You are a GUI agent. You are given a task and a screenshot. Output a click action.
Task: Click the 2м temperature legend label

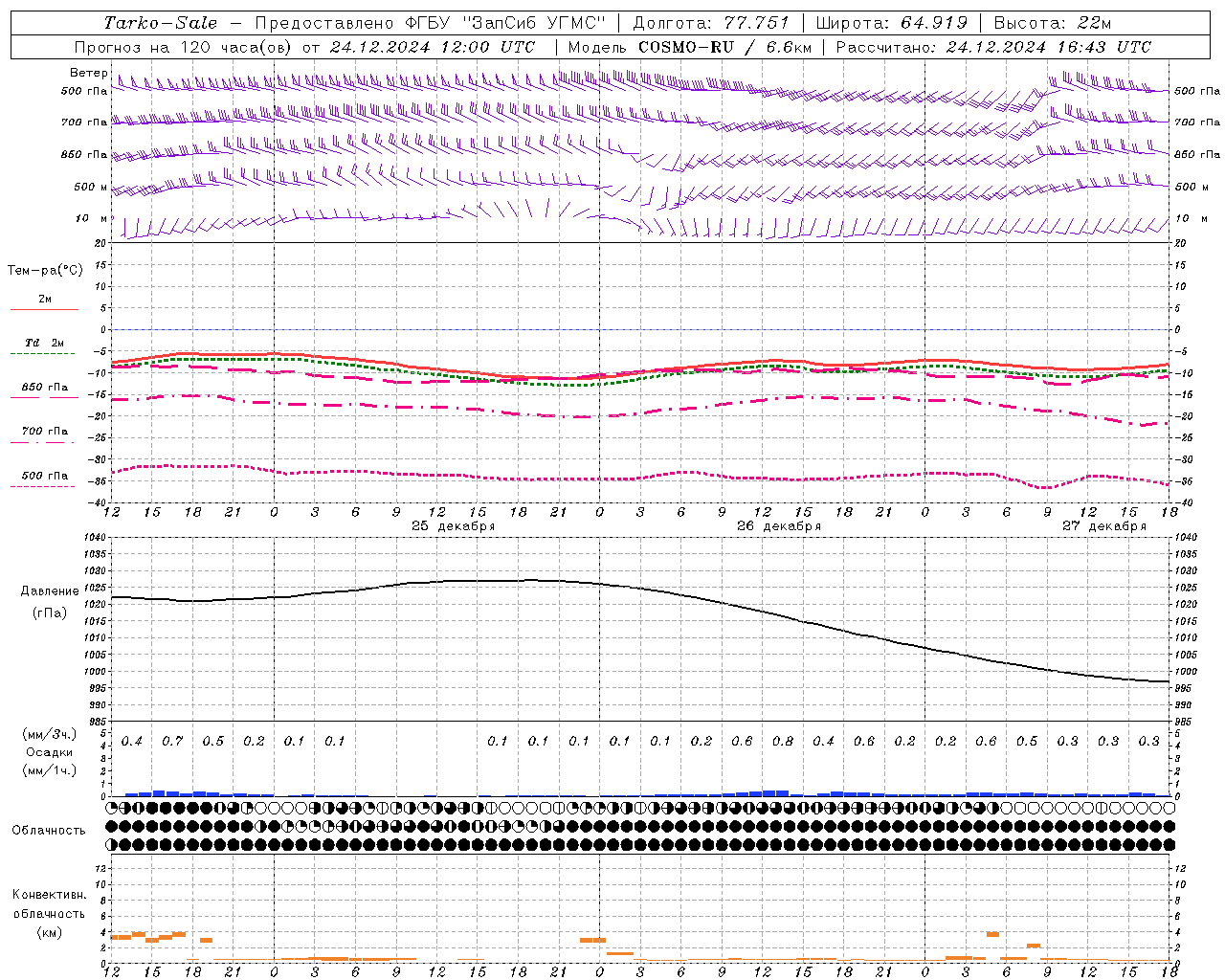click(45, 299)
